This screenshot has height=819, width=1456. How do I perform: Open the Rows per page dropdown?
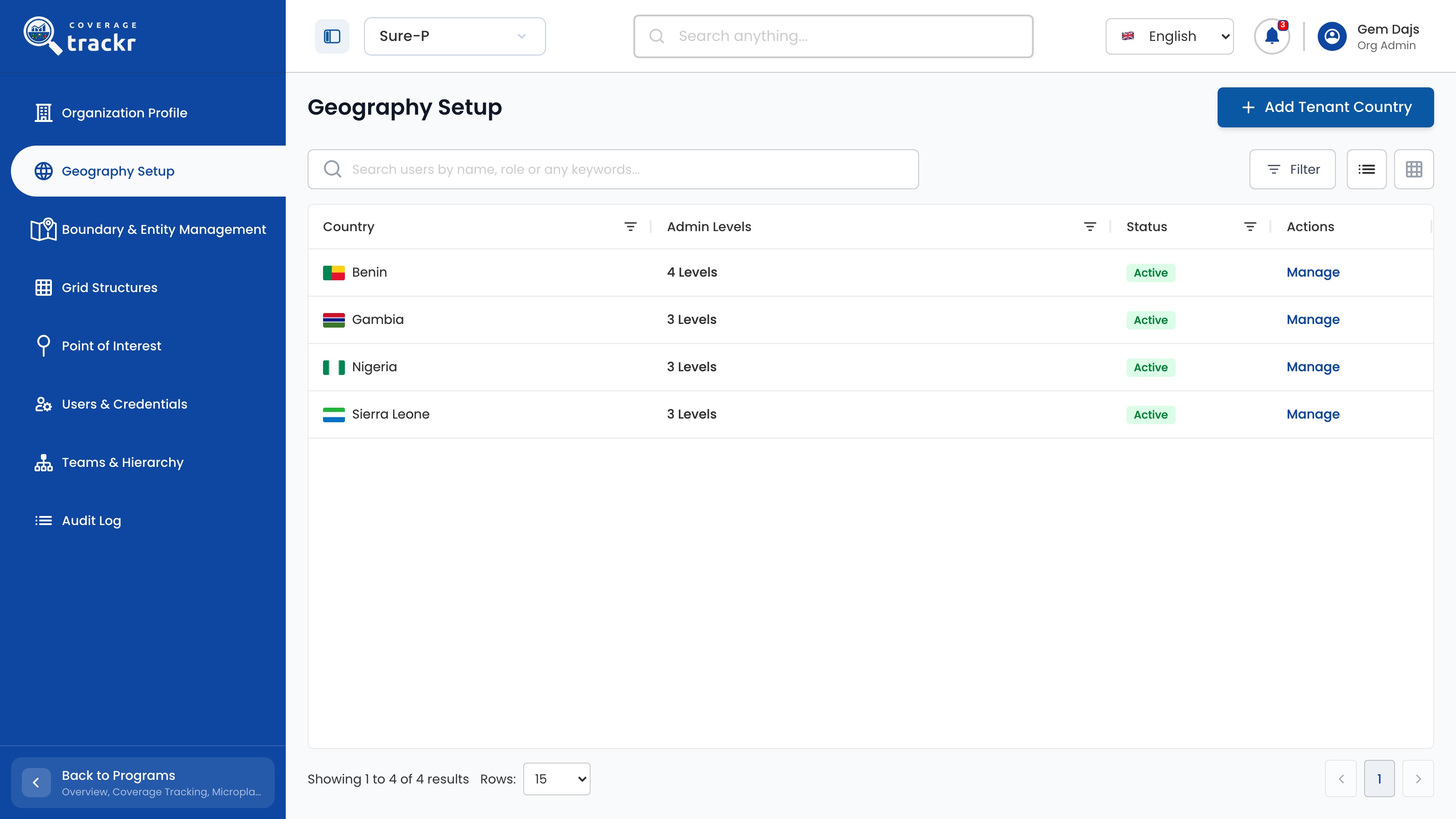[557, 779]
